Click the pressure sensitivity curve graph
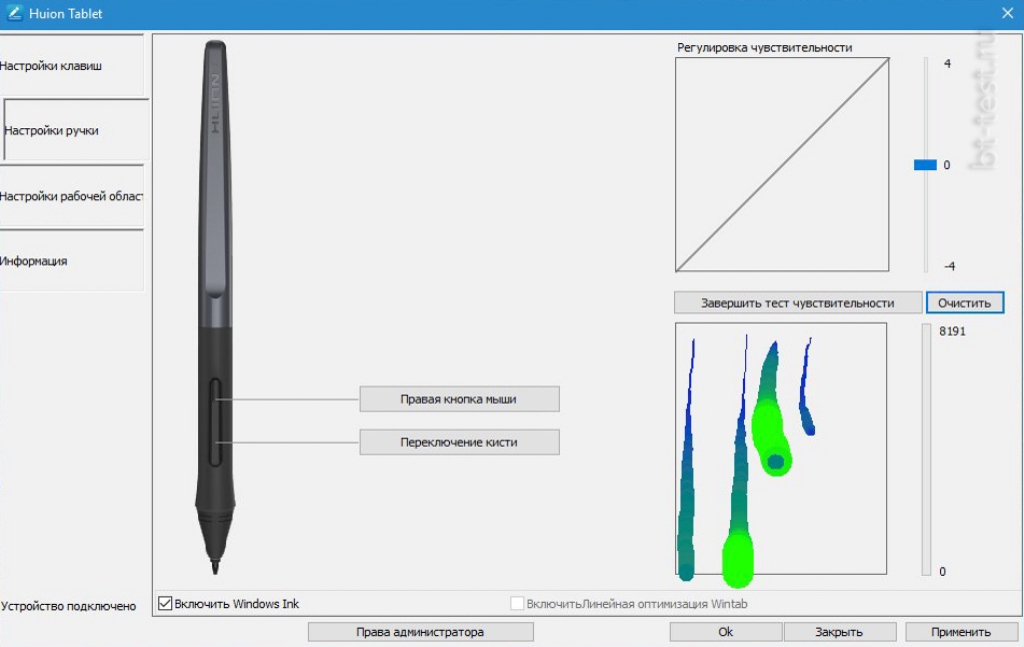Viewport: 1024px width, 647px height. pyautogui.click(x=782, y=165)
